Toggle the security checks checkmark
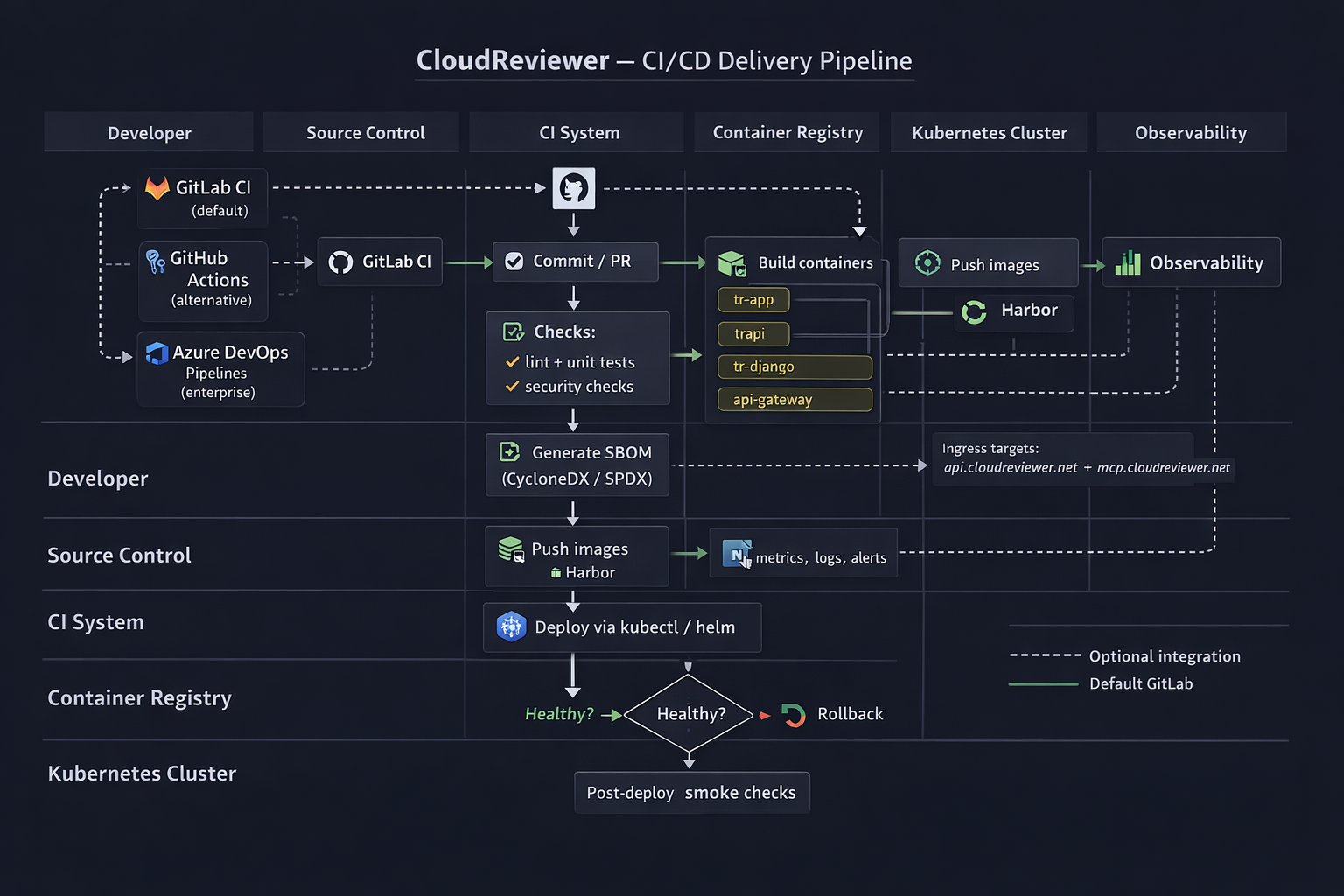 512,386
